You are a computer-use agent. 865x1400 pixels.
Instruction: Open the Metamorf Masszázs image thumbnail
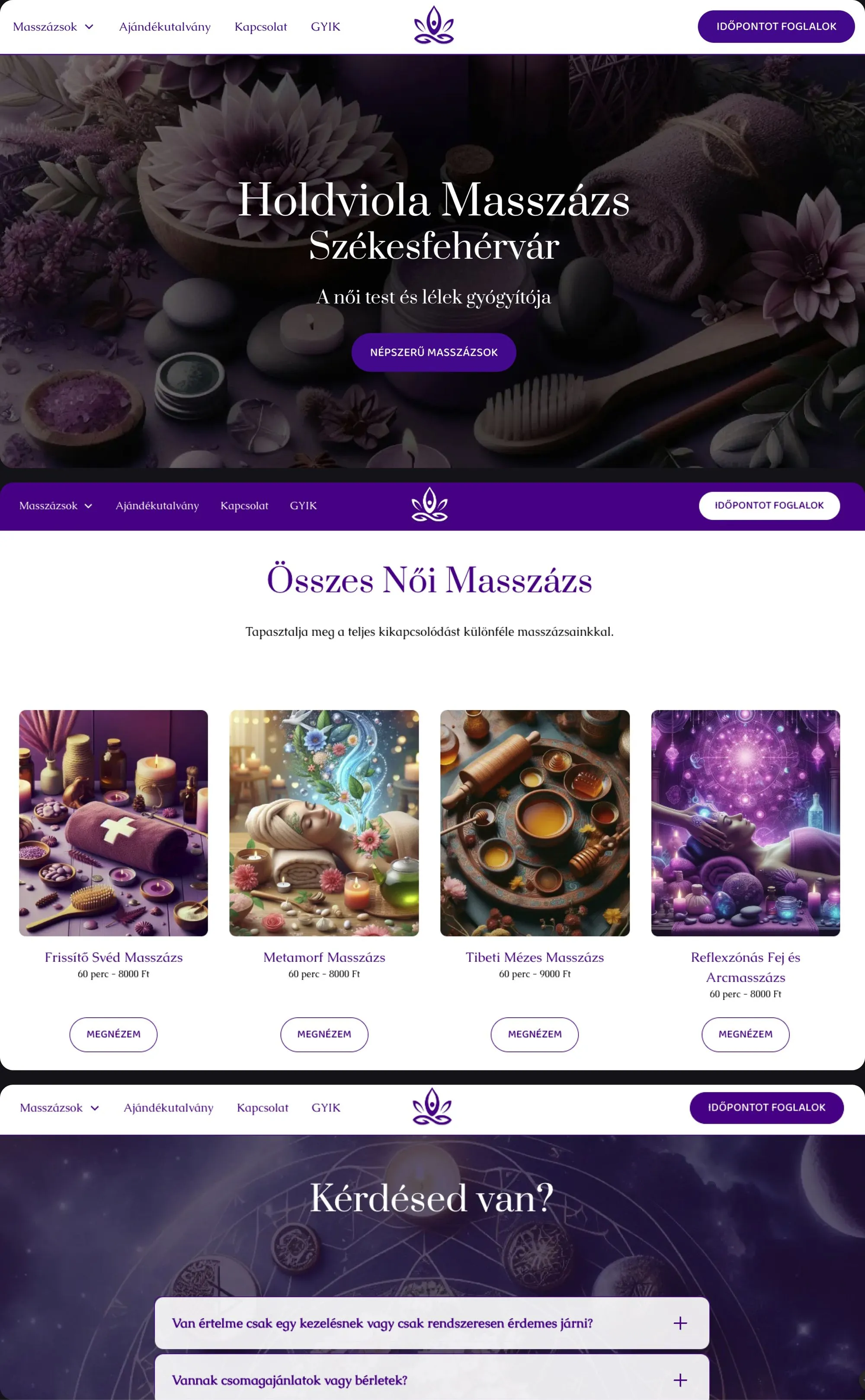coord(324,823)
